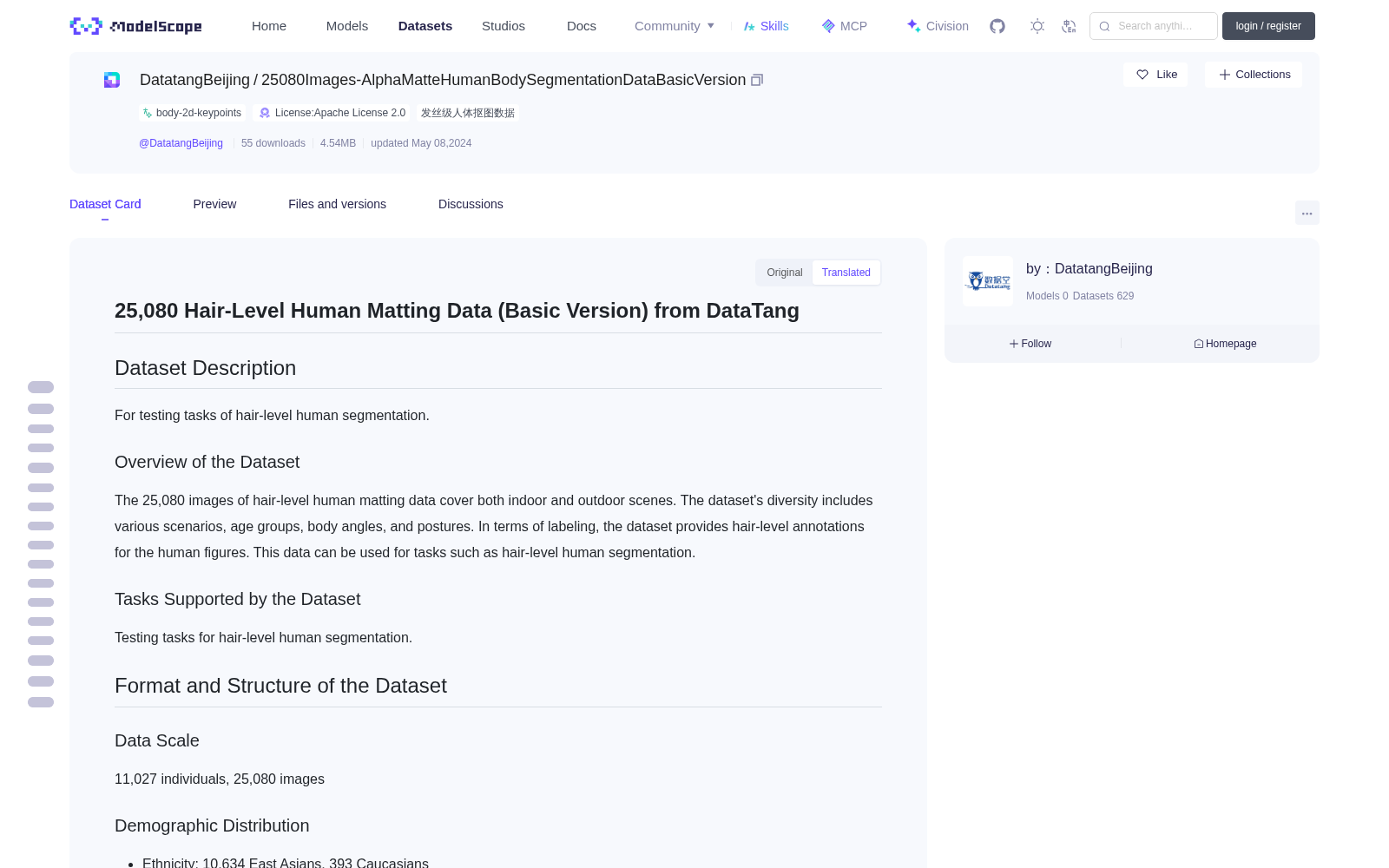Click the Like button label
The width and height of the screenshot is (1389, 868).
(x=1167, y=75)
